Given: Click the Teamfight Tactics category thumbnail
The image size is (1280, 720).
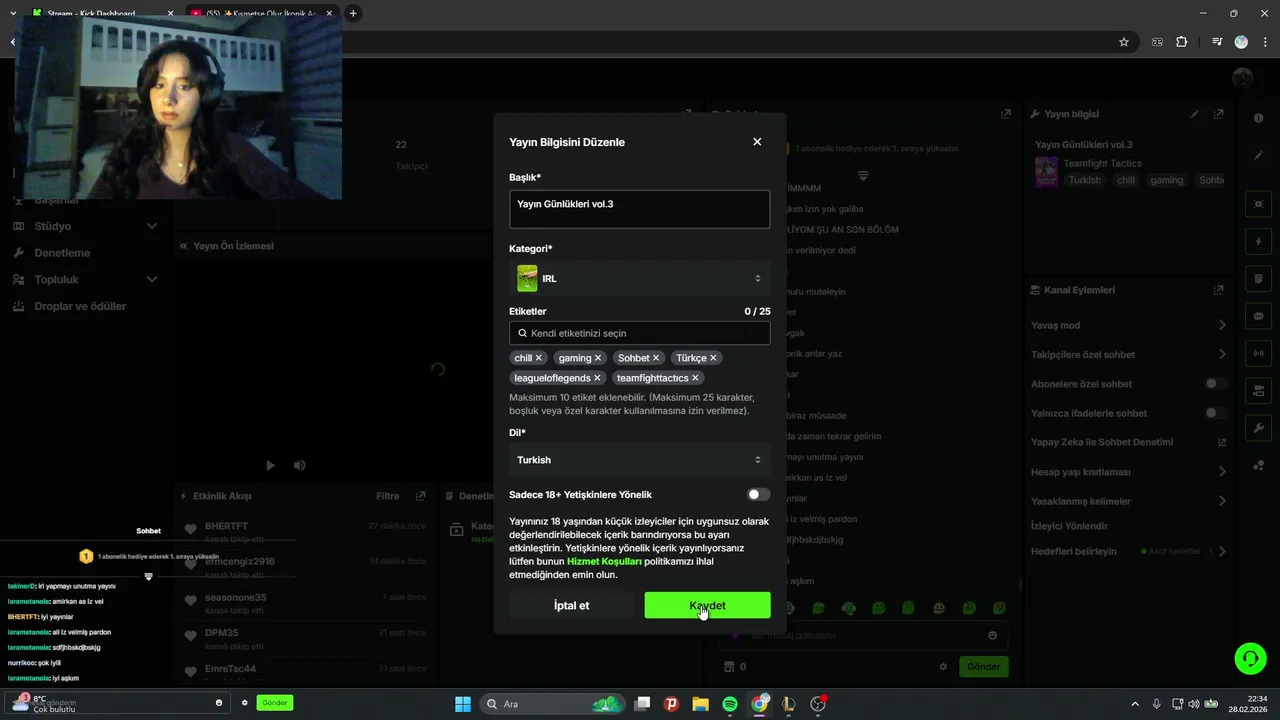Looking at the screenshot, I should pos(1046,171).
